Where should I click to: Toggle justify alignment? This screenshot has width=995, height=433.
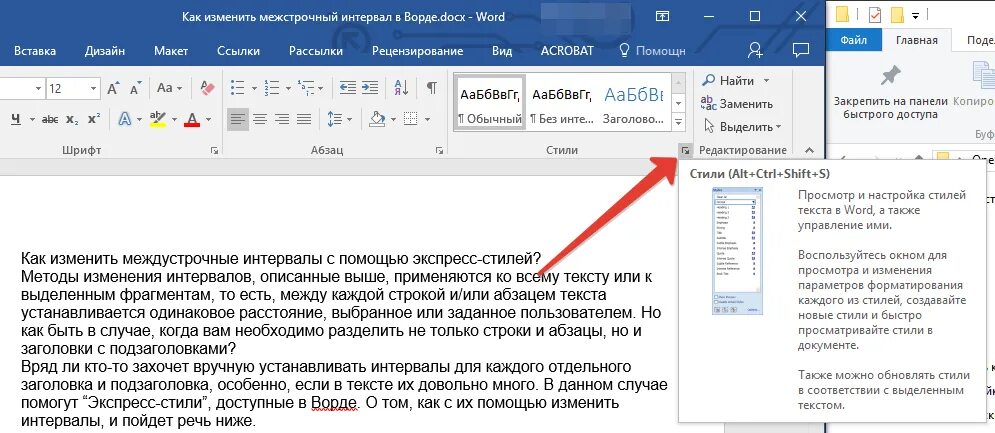304,119
